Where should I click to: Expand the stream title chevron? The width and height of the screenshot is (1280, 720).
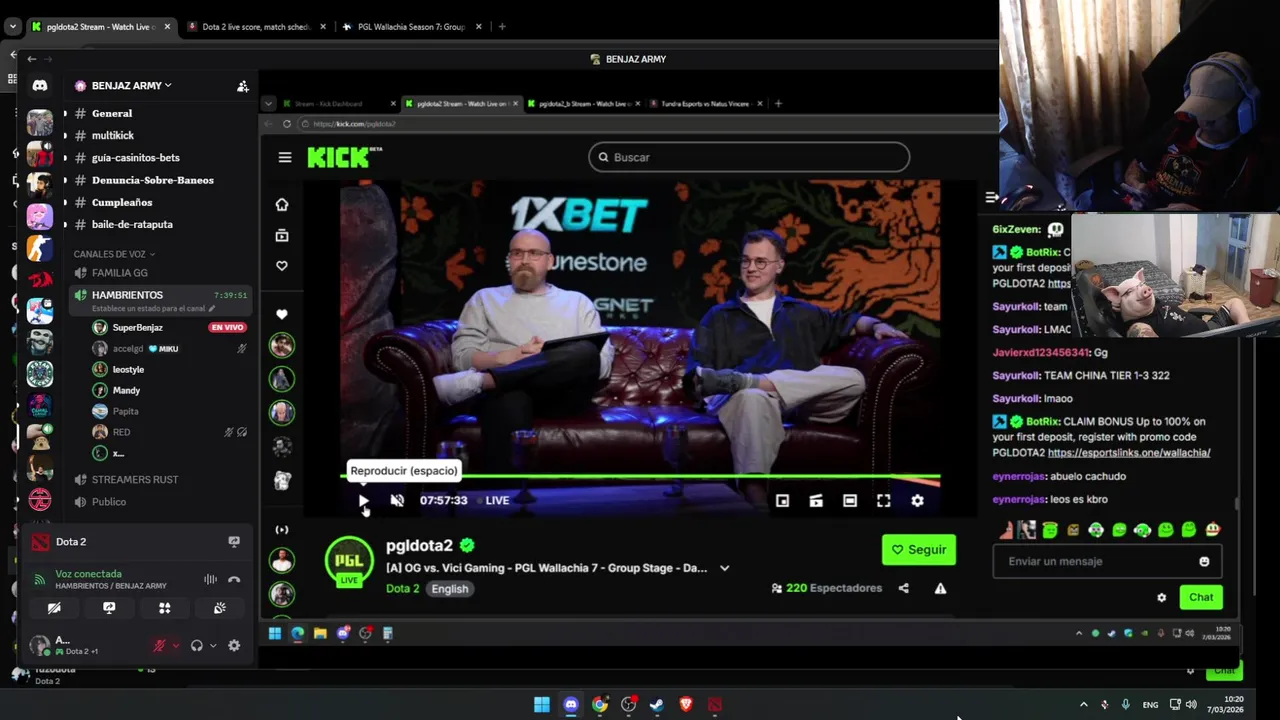point(724,568)
